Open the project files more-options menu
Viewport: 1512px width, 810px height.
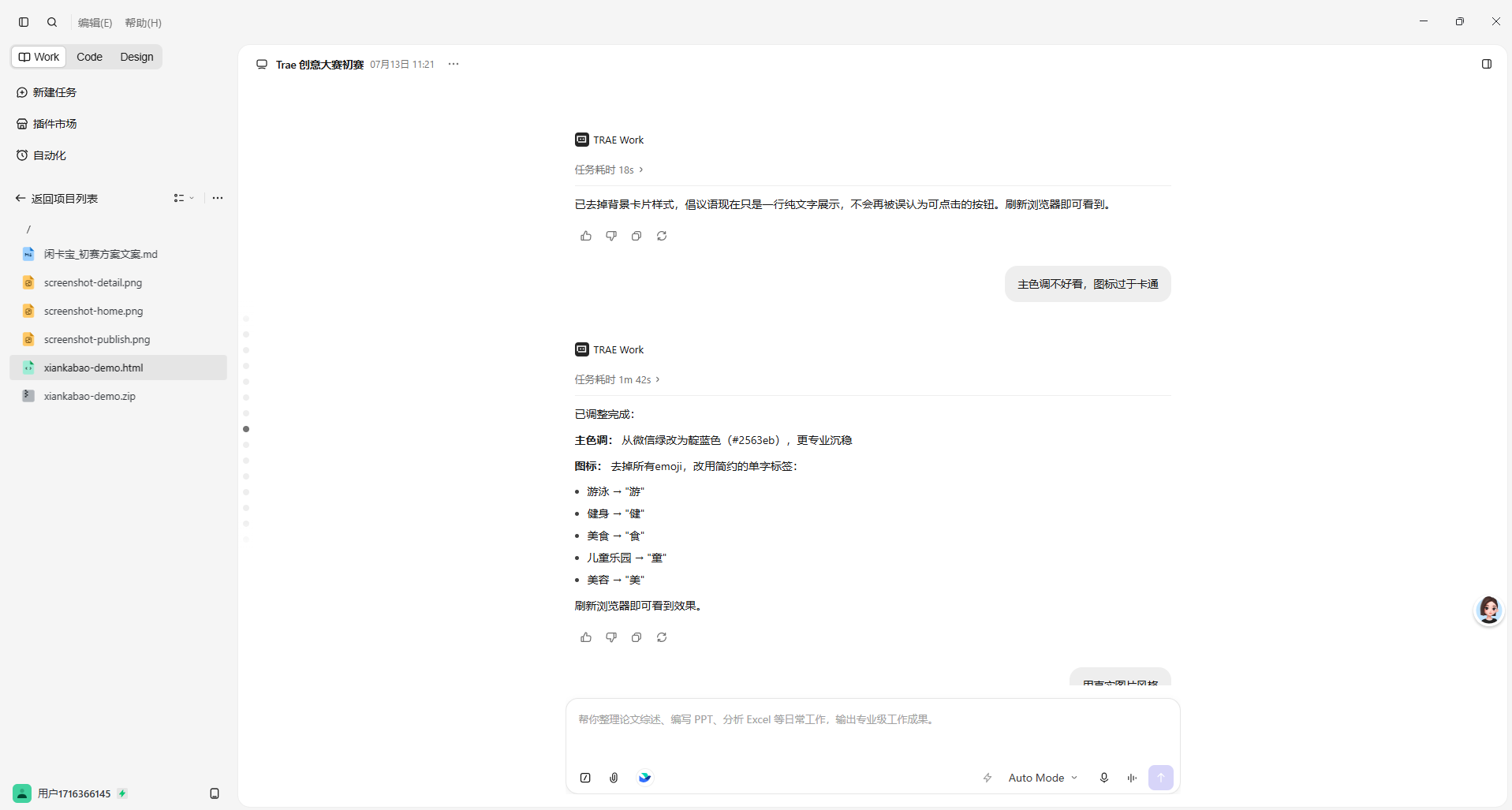(218, 198)
